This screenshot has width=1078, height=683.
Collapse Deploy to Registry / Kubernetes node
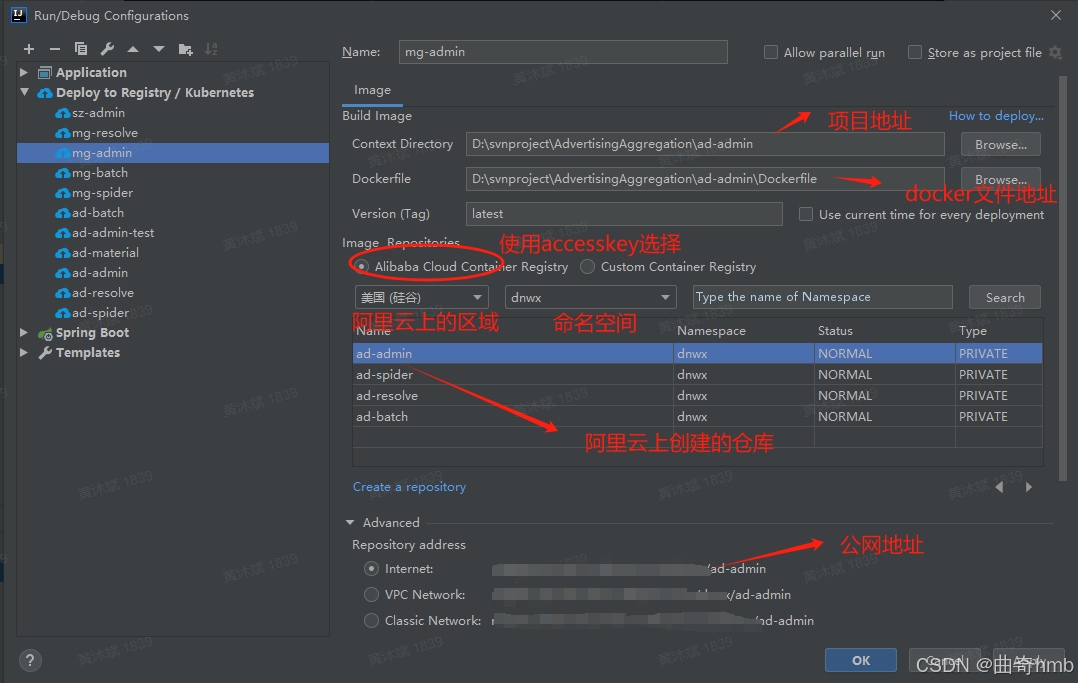click(24, 92)
